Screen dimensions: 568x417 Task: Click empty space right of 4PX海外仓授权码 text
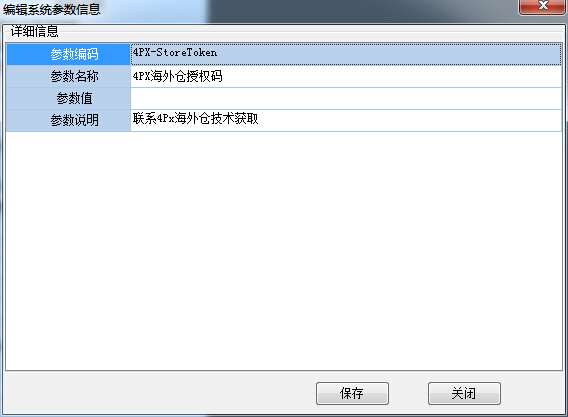click(391, 76)
